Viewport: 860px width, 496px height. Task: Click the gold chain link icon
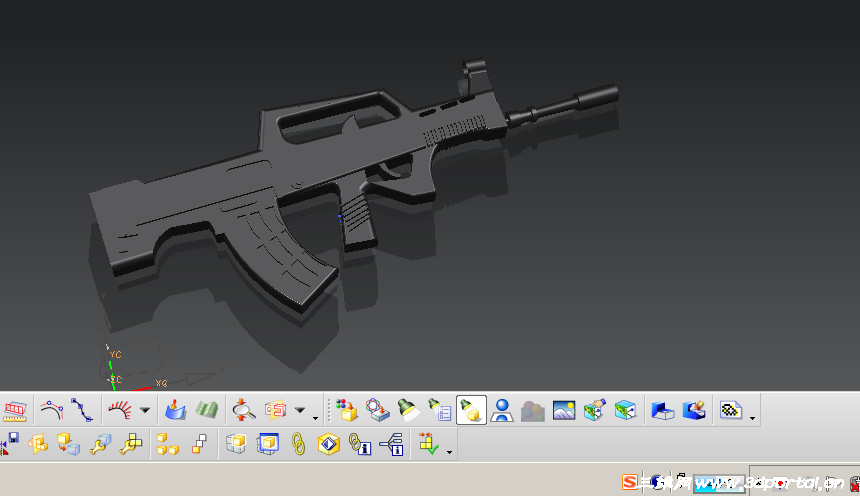298,444
